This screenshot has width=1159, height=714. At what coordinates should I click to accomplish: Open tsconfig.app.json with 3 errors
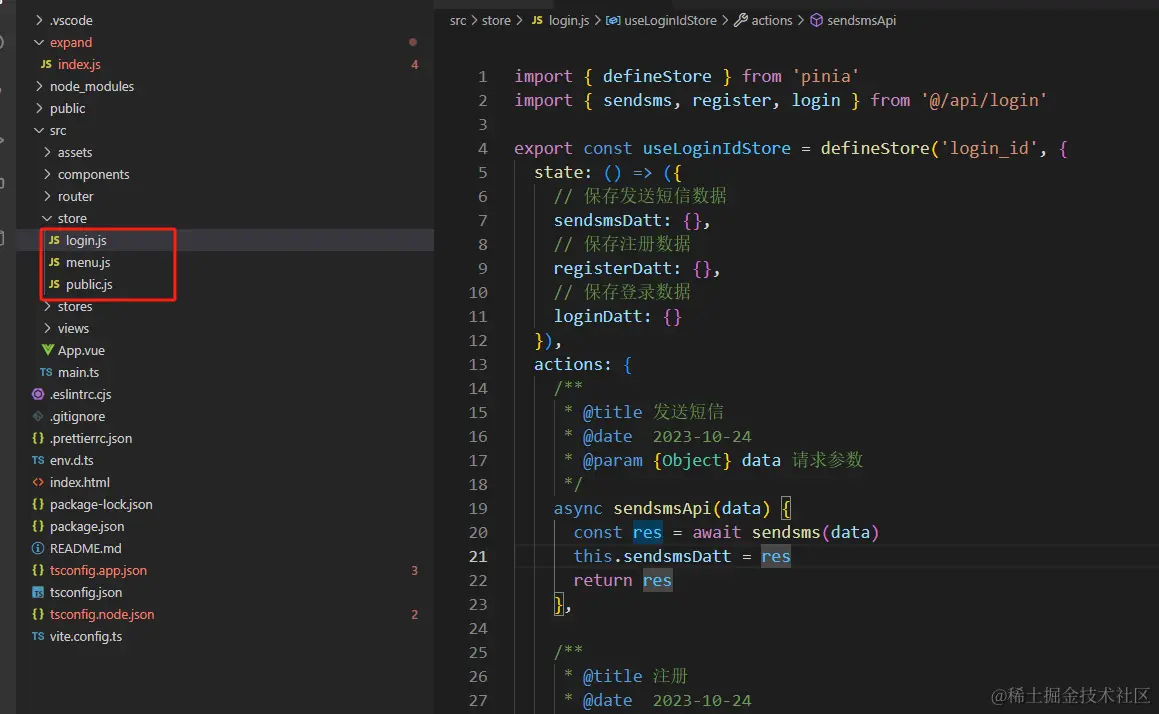pos(98,570)
